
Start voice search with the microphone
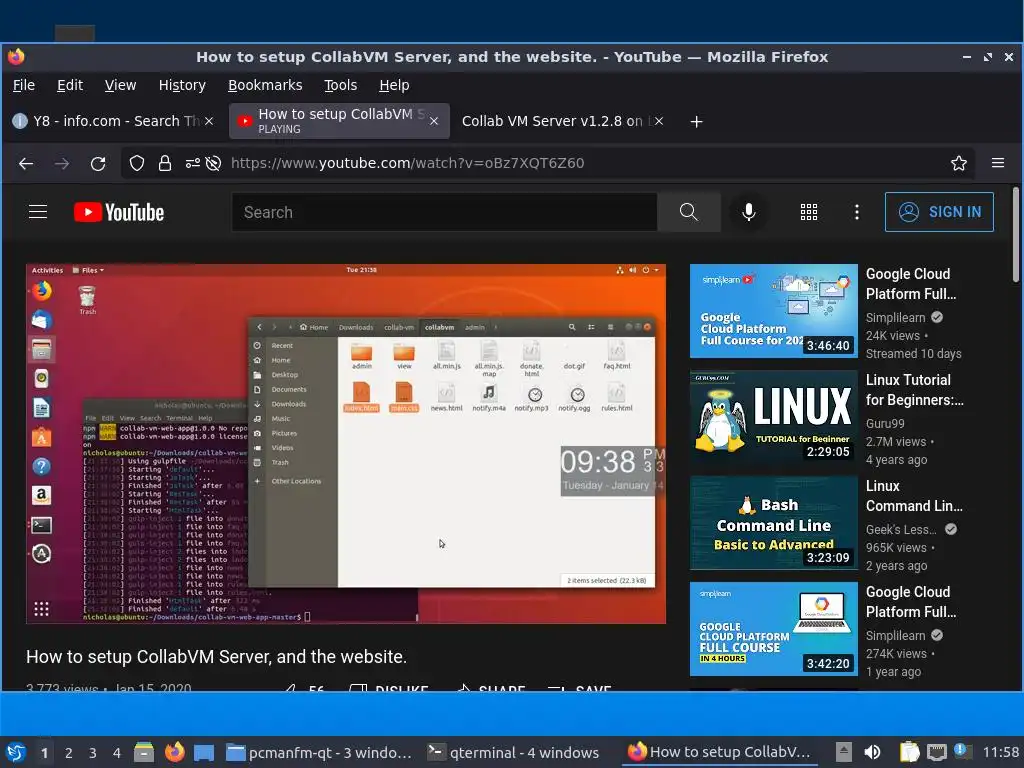click(x=749, y=212)
